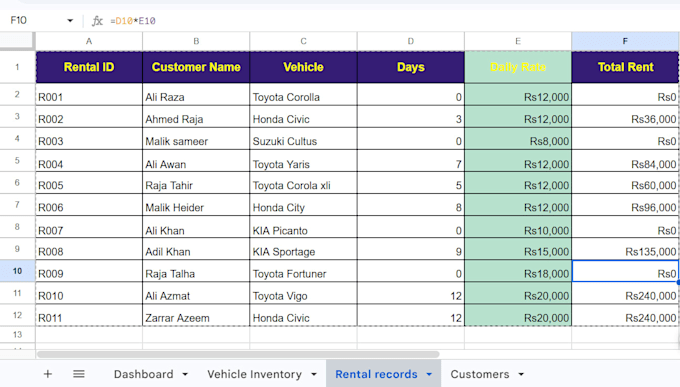The image size is (680, 387).
Task: Select the Rs36,000 total rent cell
Action: click(x=625, y=117)
